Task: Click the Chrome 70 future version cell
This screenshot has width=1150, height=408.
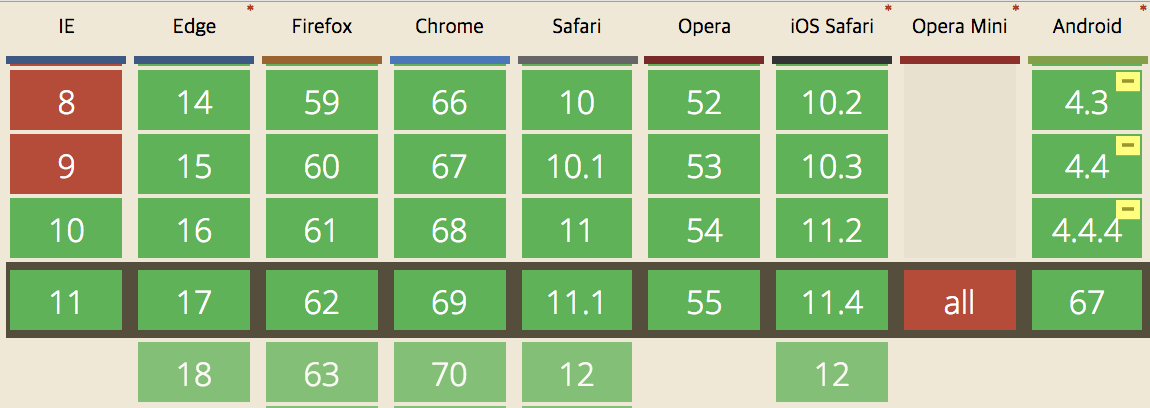Action: (450, 372)
